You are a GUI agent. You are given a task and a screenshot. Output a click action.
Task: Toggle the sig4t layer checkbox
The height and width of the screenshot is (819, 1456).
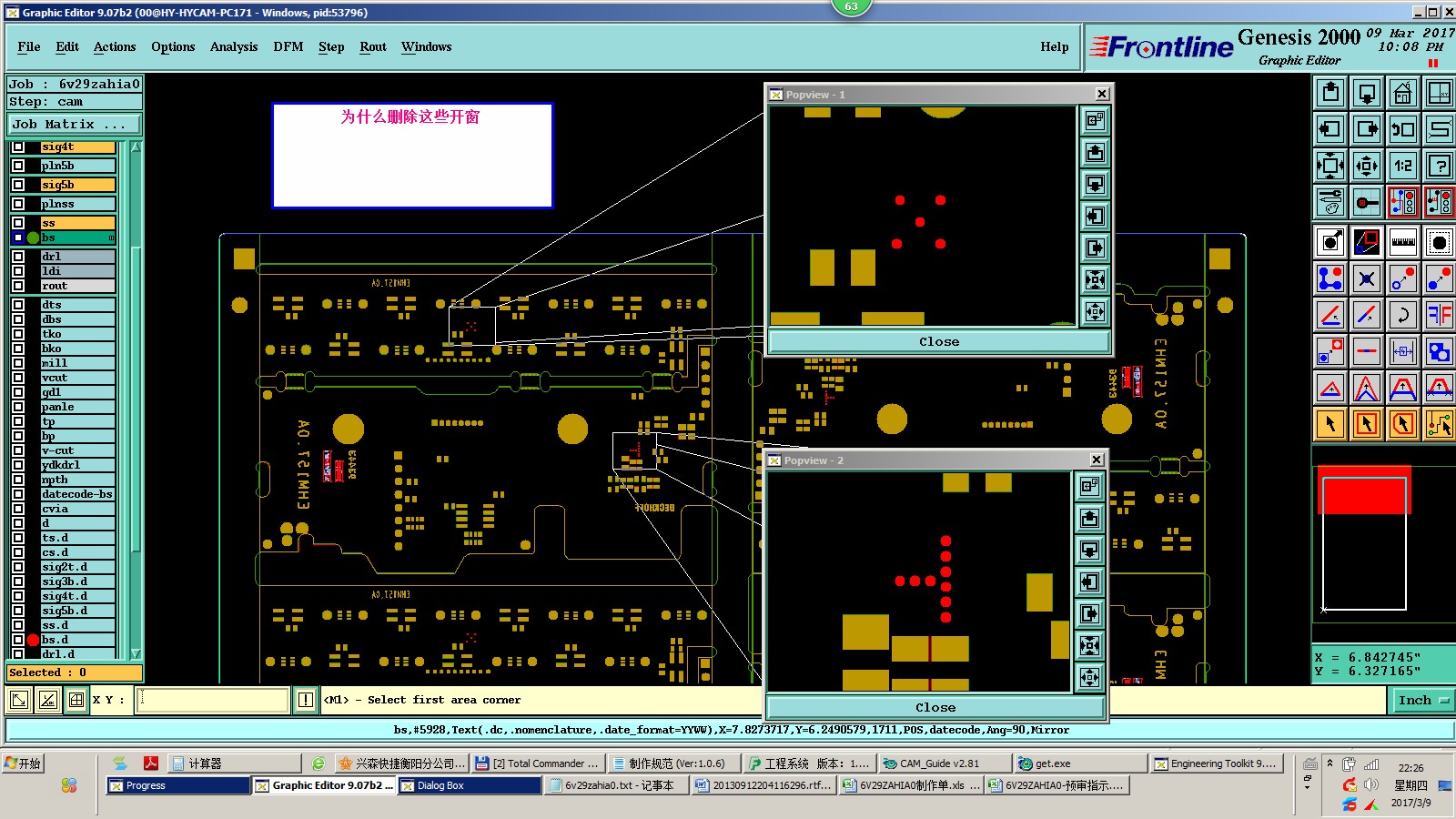pyautogui.click(x=18, y=147)
